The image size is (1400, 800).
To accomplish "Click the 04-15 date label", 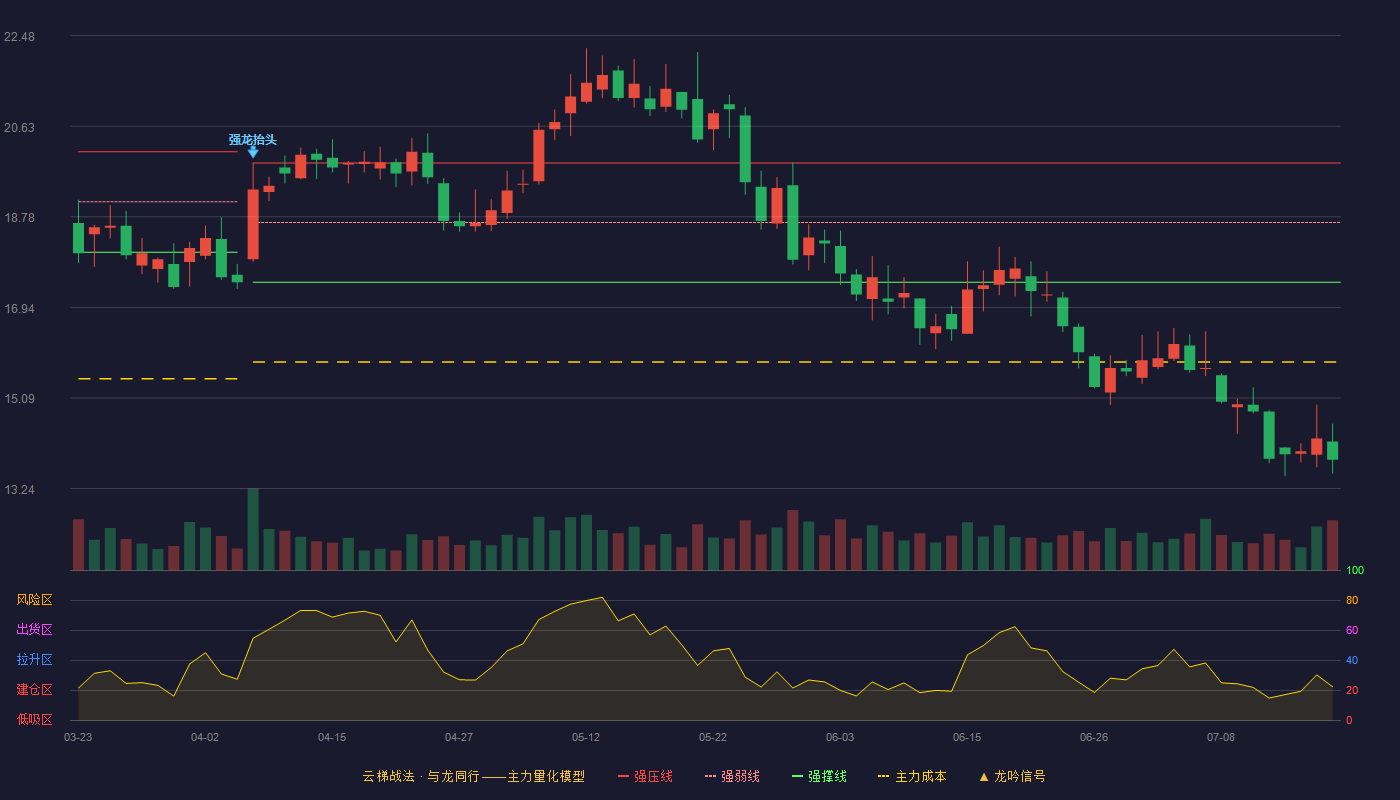I will coord(332,737).
